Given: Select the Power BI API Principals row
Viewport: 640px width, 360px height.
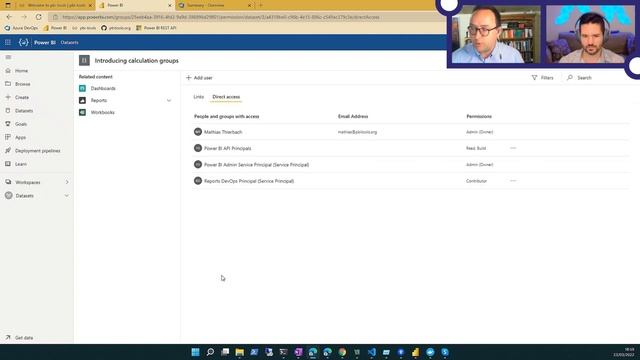Looking at the screenshot, I should coord(411,148).
